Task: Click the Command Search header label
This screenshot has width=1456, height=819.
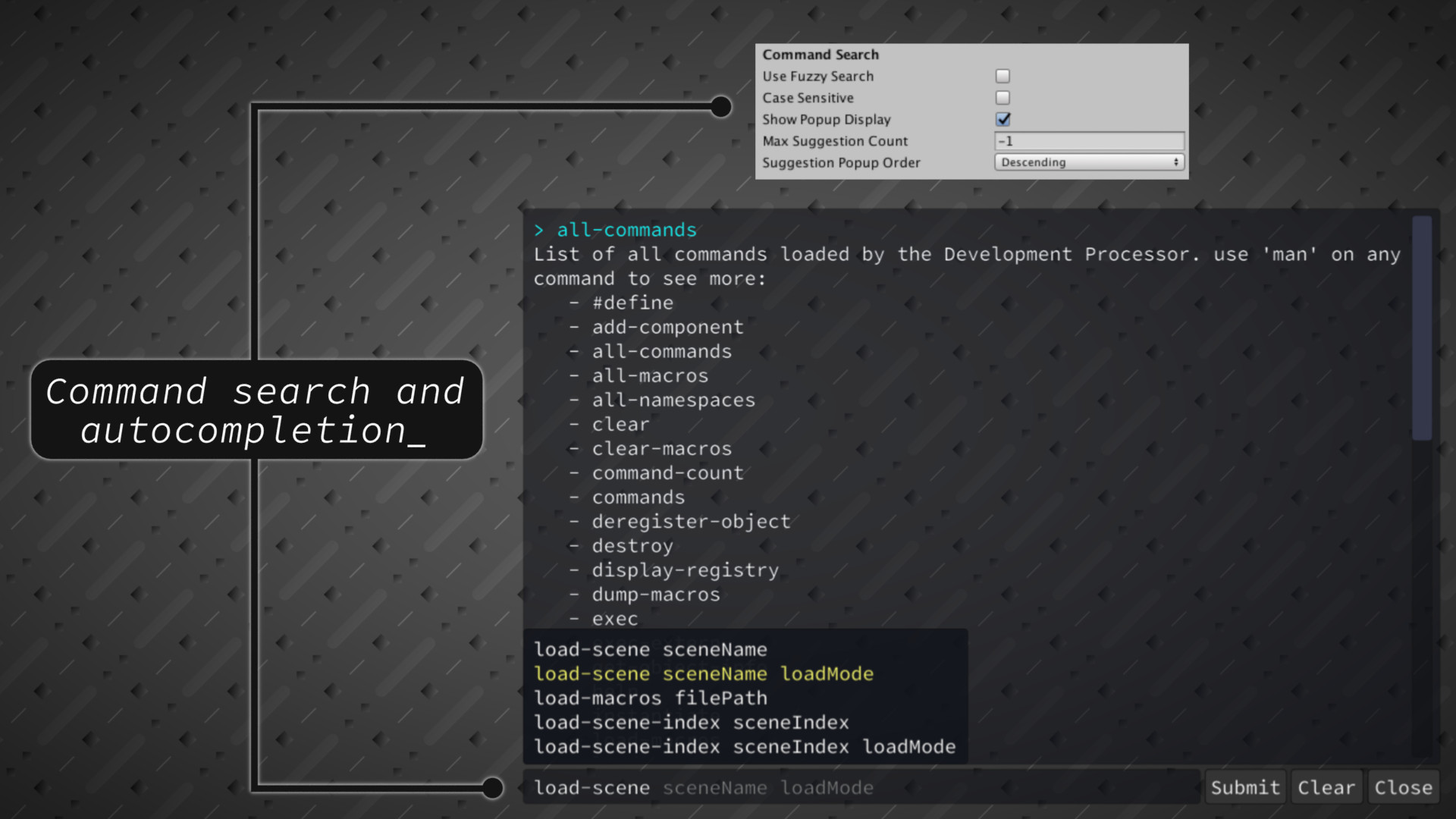Action: point(821,55)
